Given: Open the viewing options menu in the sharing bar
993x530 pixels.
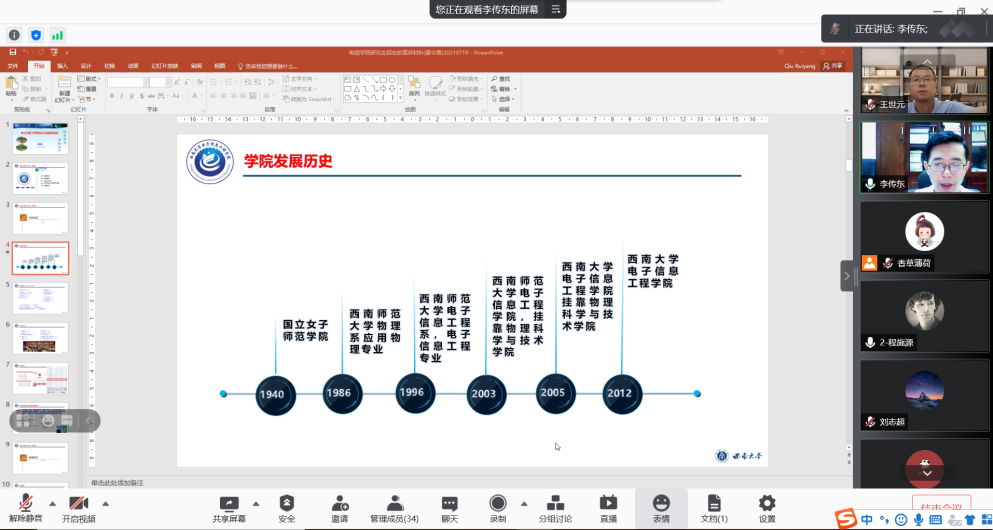Looking at the screenshot, I should tap(556, 9).
